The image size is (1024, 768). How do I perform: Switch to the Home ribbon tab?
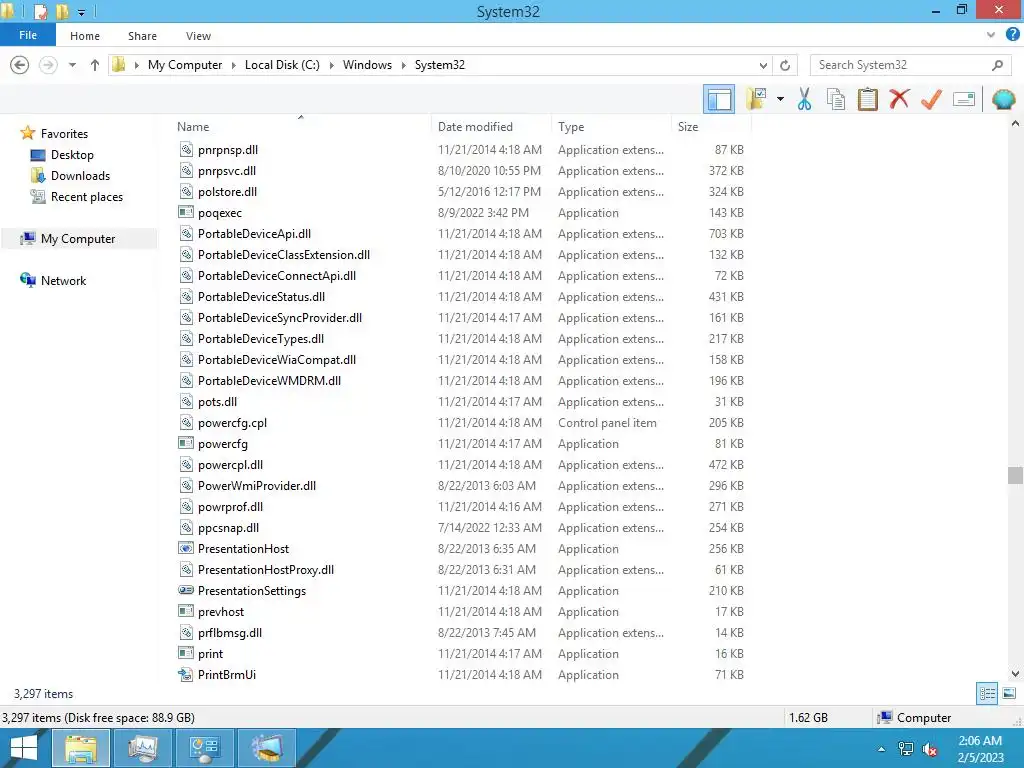(85, 36)
